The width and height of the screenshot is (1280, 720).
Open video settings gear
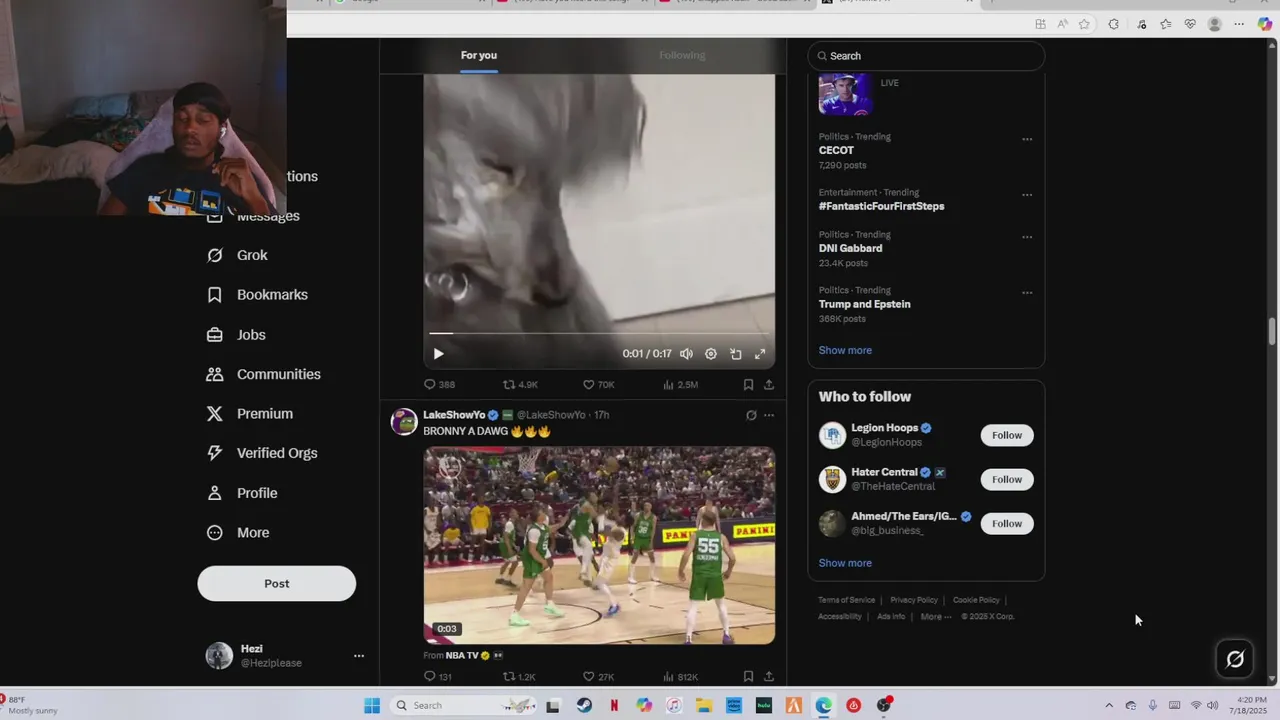[711, 354]
